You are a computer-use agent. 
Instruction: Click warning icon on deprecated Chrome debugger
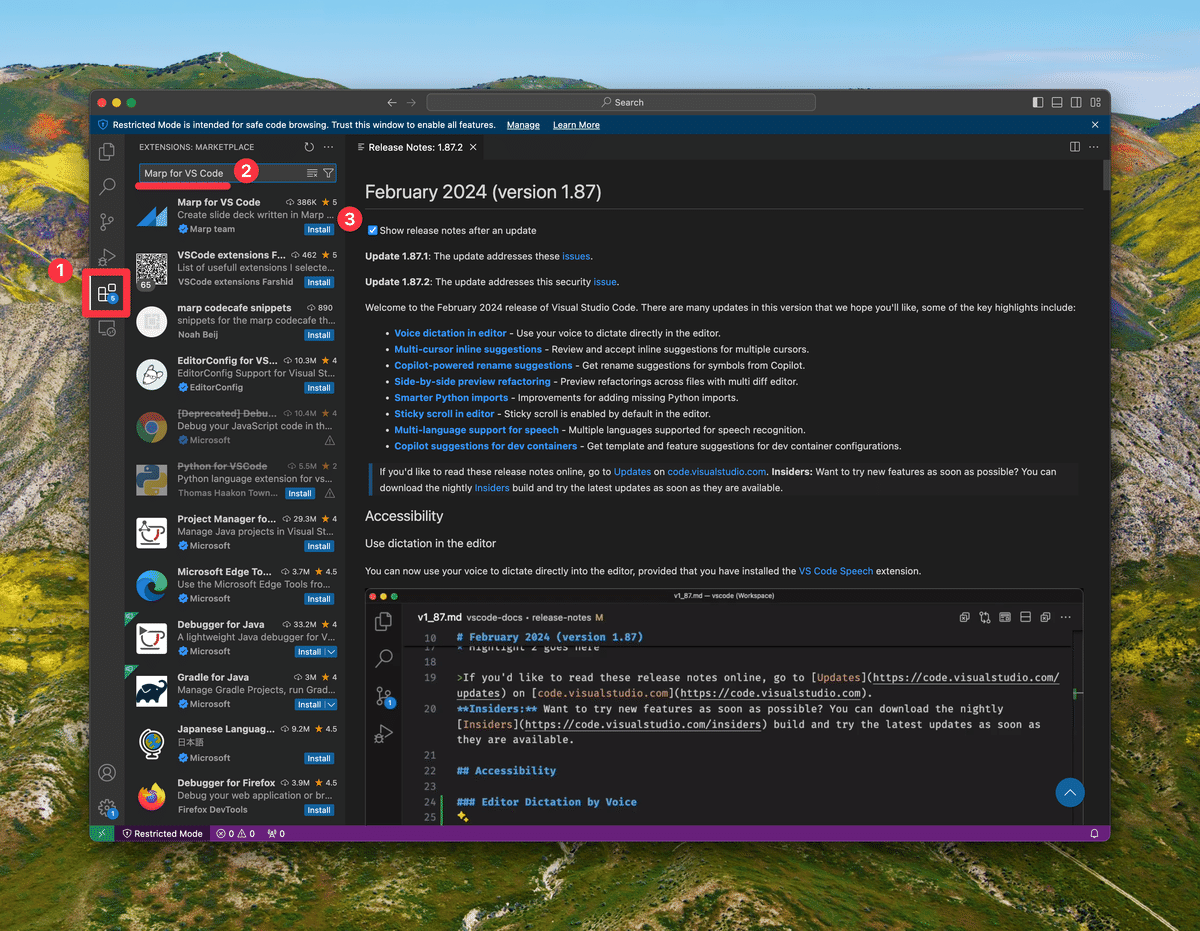click(x=330, y=440)
